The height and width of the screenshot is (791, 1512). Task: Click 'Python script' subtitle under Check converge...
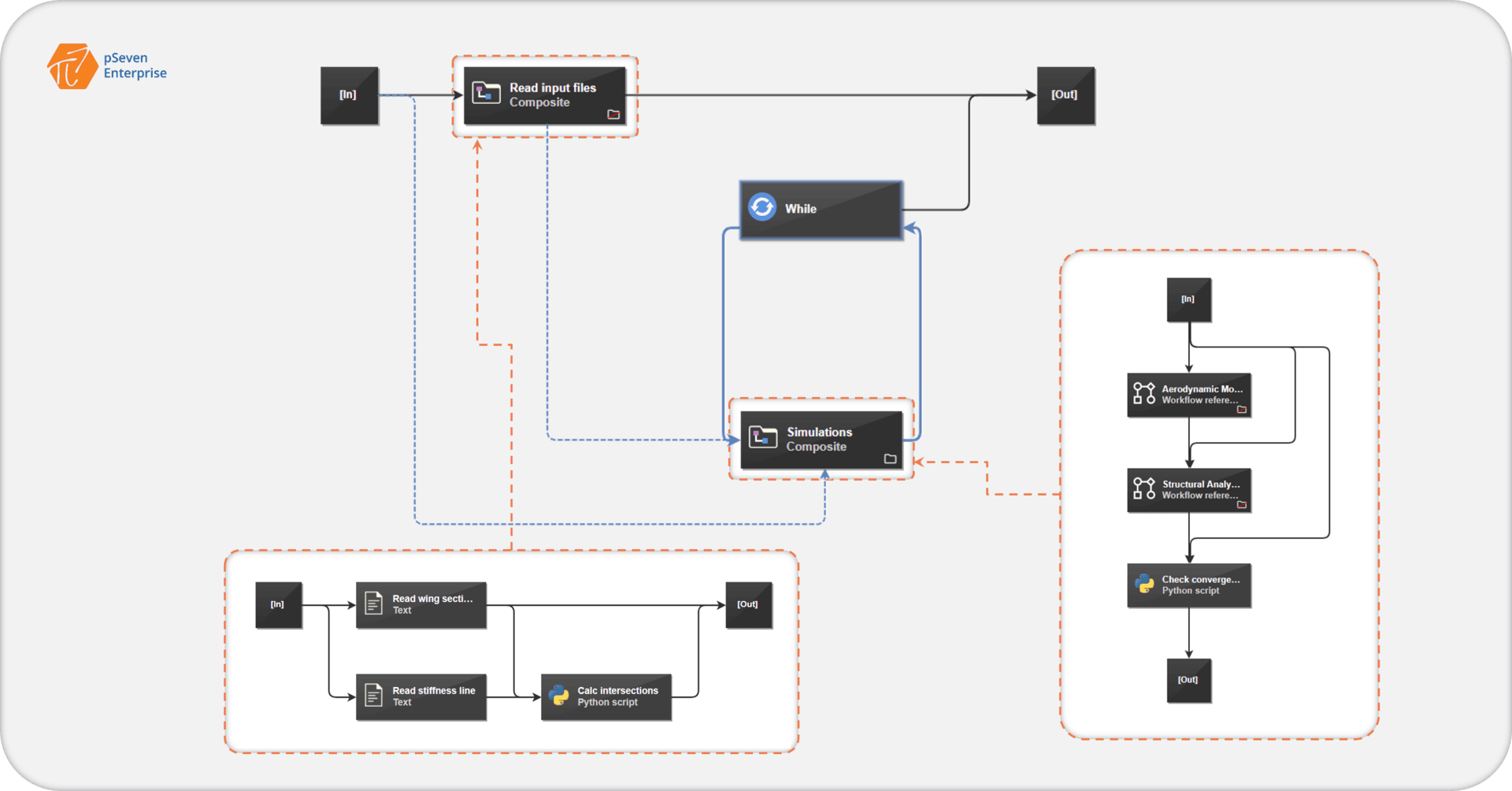[x=1190, y=590]
